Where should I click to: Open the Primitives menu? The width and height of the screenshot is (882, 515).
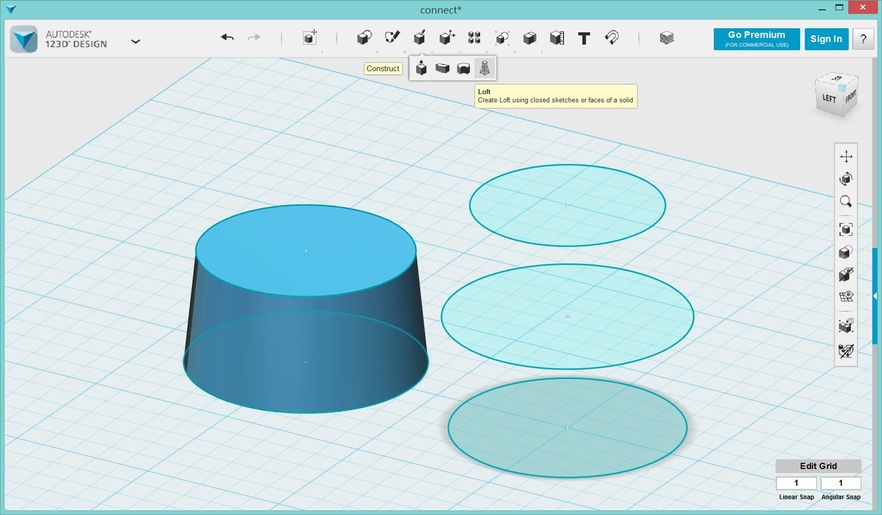pyautogui.click(x=364, y=38)
